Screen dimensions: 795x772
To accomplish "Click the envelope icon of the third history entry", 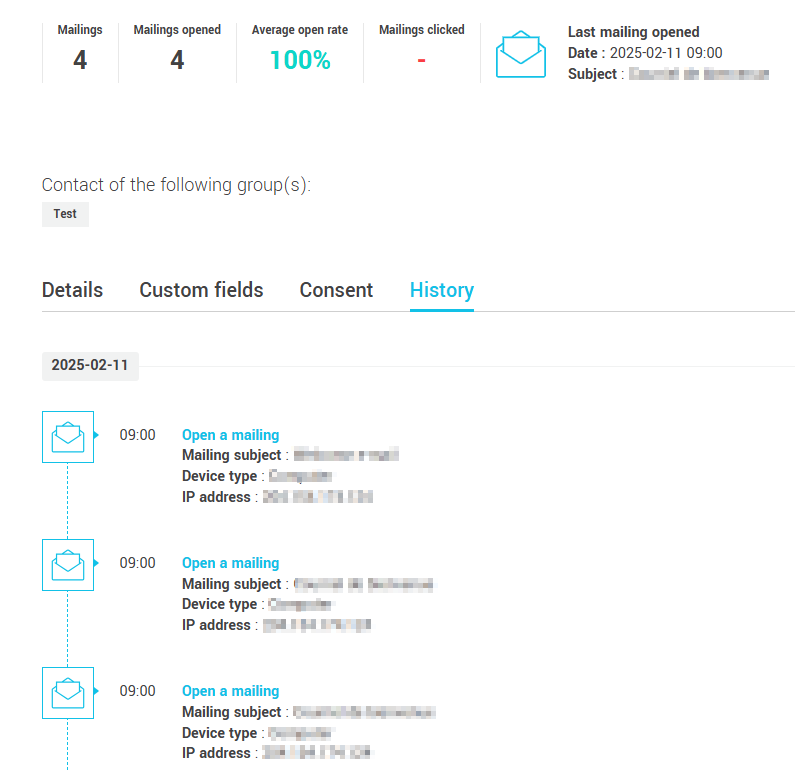I will coord(68,693).
